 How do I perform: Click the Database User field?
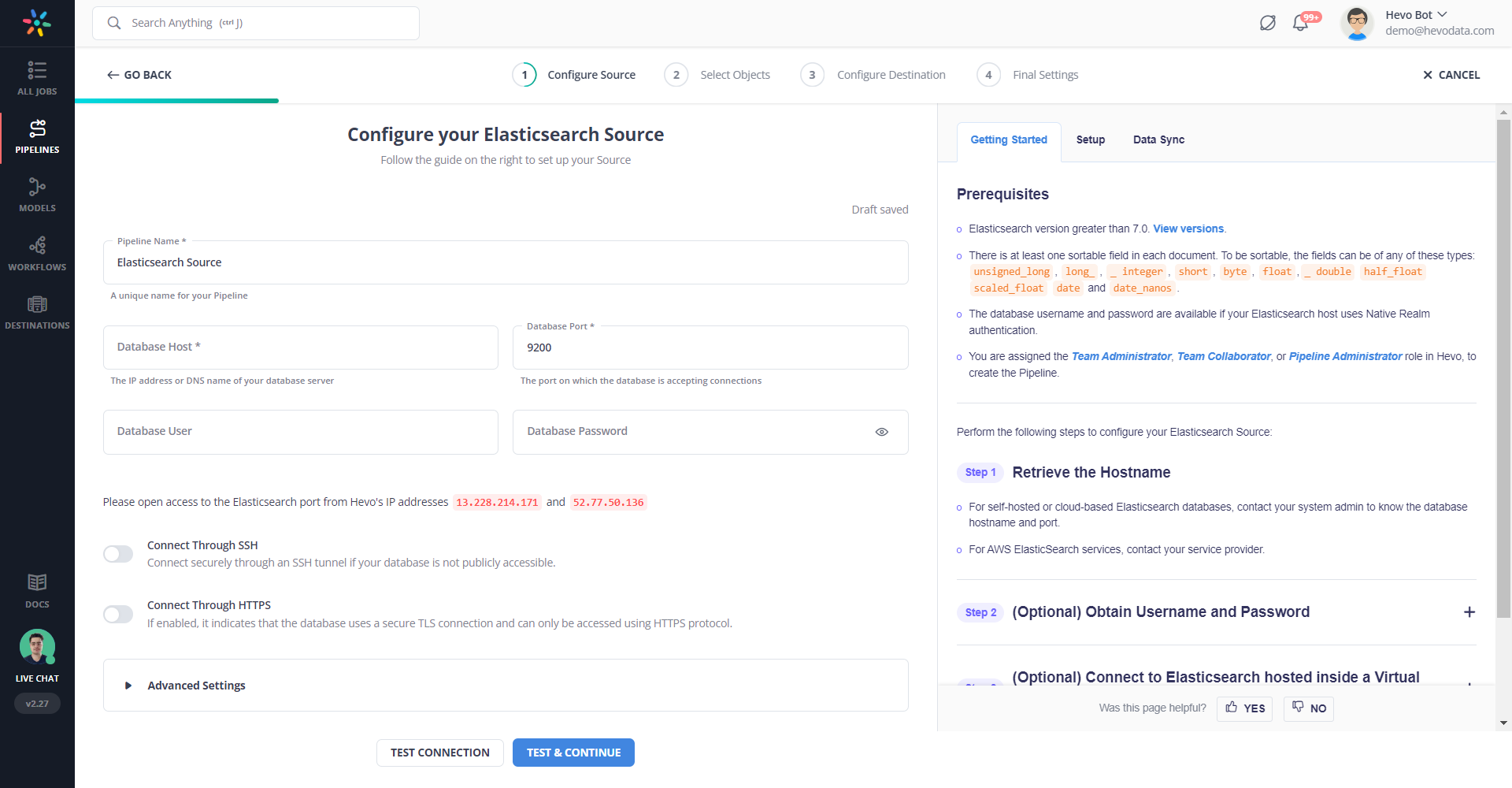pyautogui.click(x=301, y=432)
